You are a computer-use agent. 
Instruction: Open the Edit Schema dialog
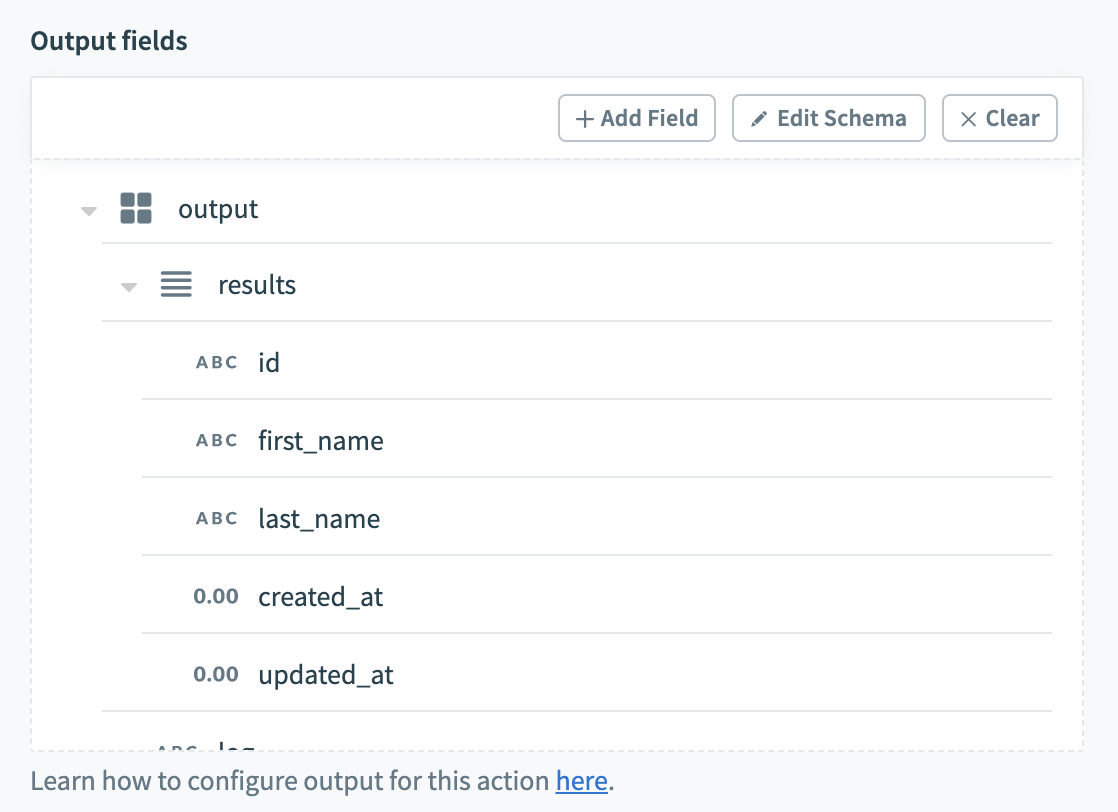828,118
